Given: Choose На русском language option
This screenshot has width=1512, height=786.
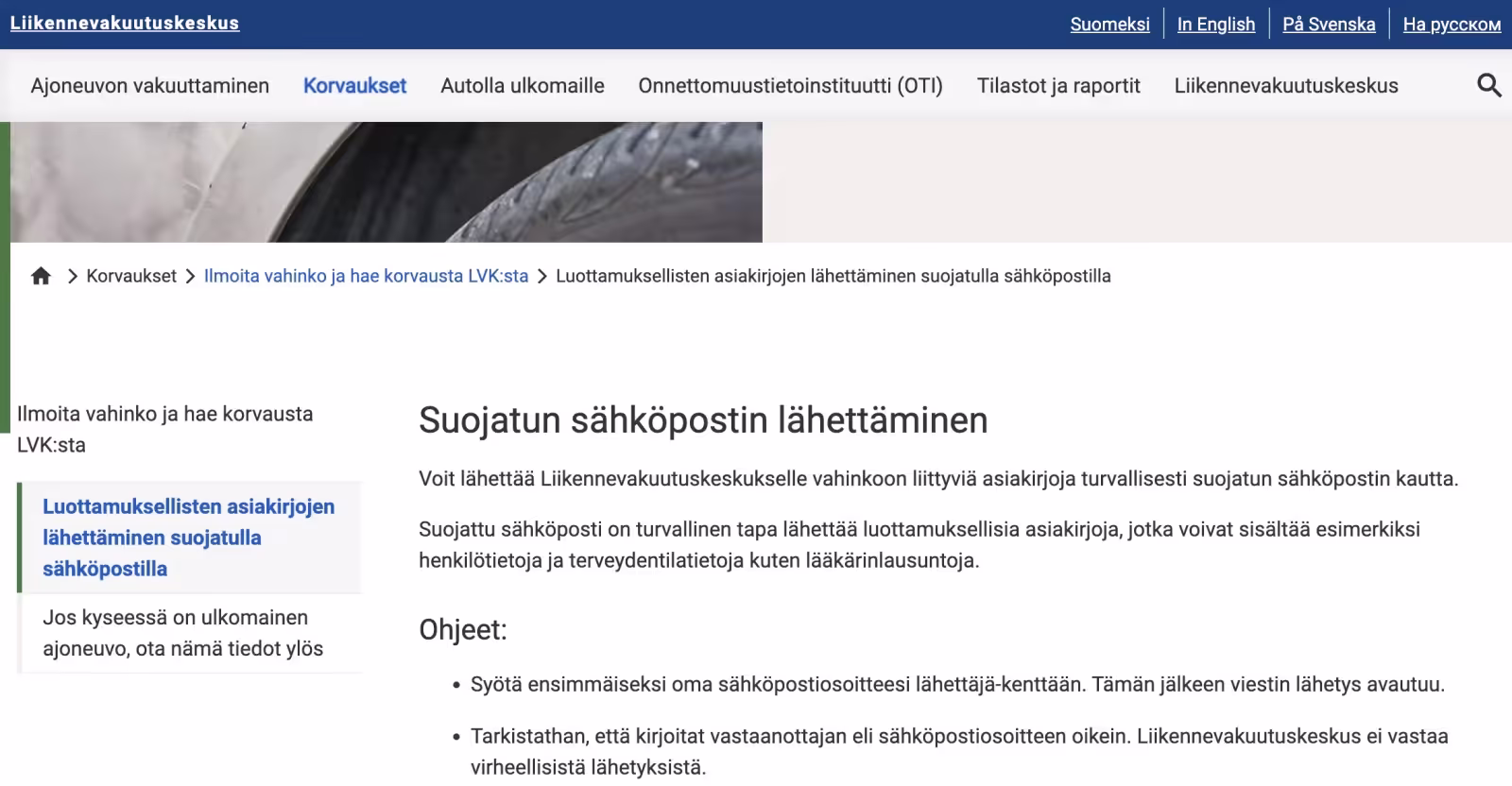Looking at the screenshot, I should coord(1451,25).
